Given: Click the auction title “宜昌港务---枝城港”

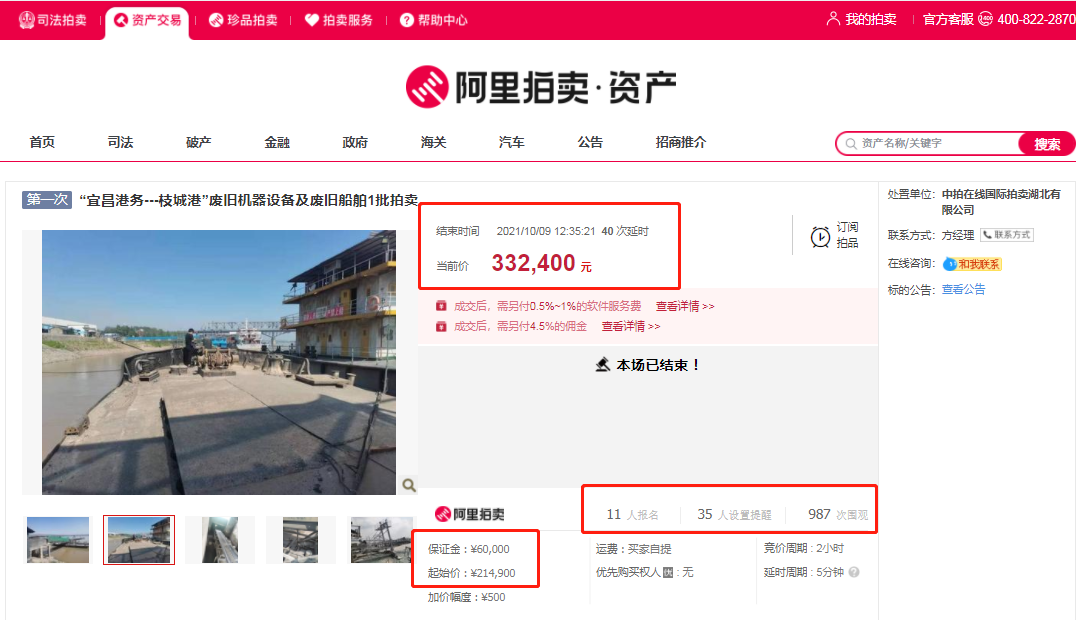Looking at the screenshot, I should point(248,200).
